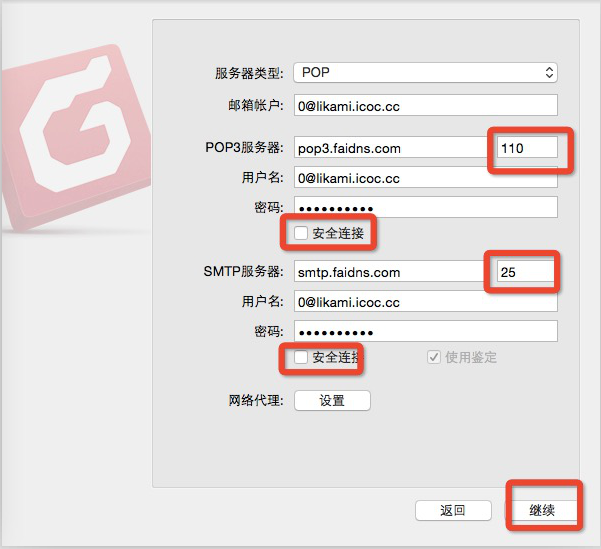This screenshot has width=601, height=549.
Task: Enable 安全连接 checkbox for SMTP
Action: [x=300, y=357]
